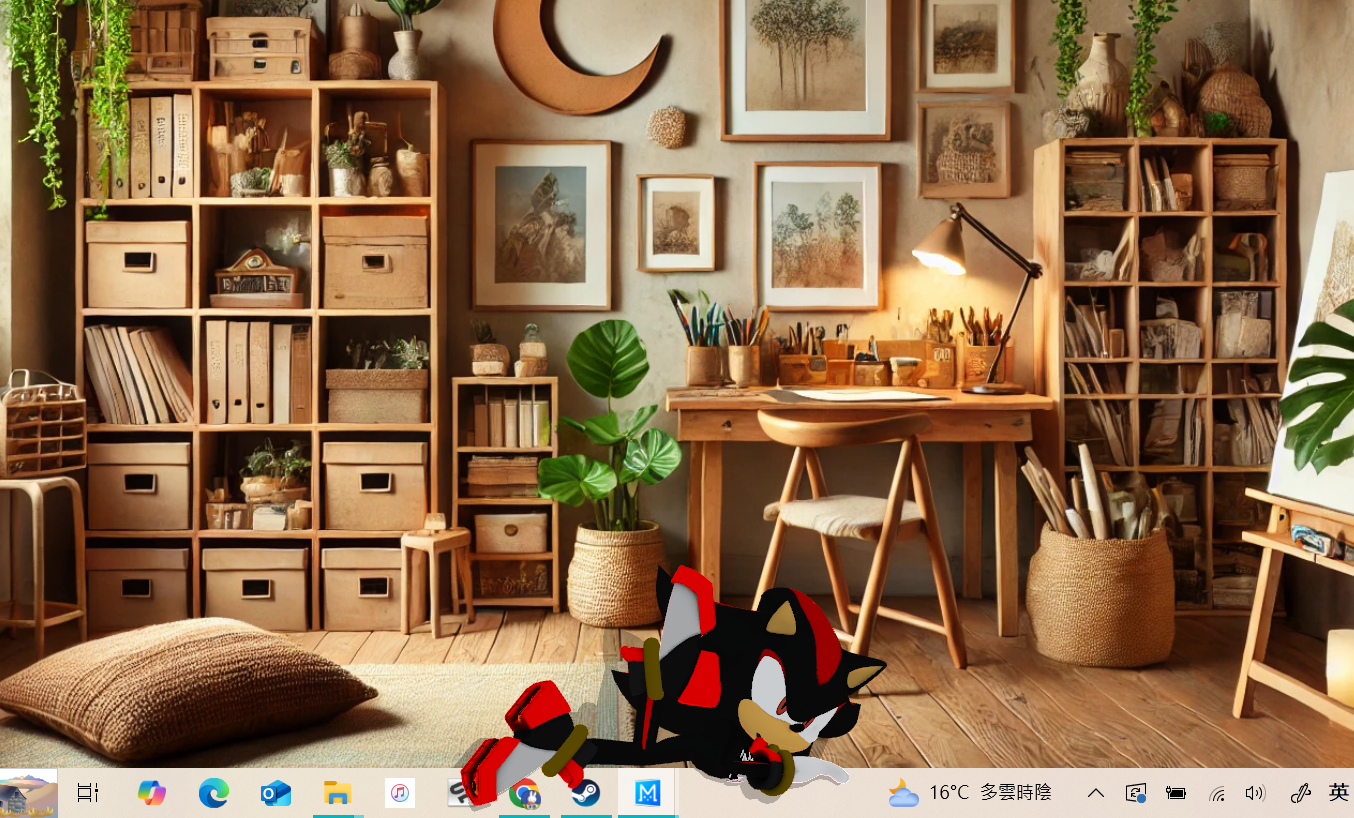Viewport: 1354px width, 818px height.
Task: Open the weather widget showing 16°C
Action: (x=970, y=793)
